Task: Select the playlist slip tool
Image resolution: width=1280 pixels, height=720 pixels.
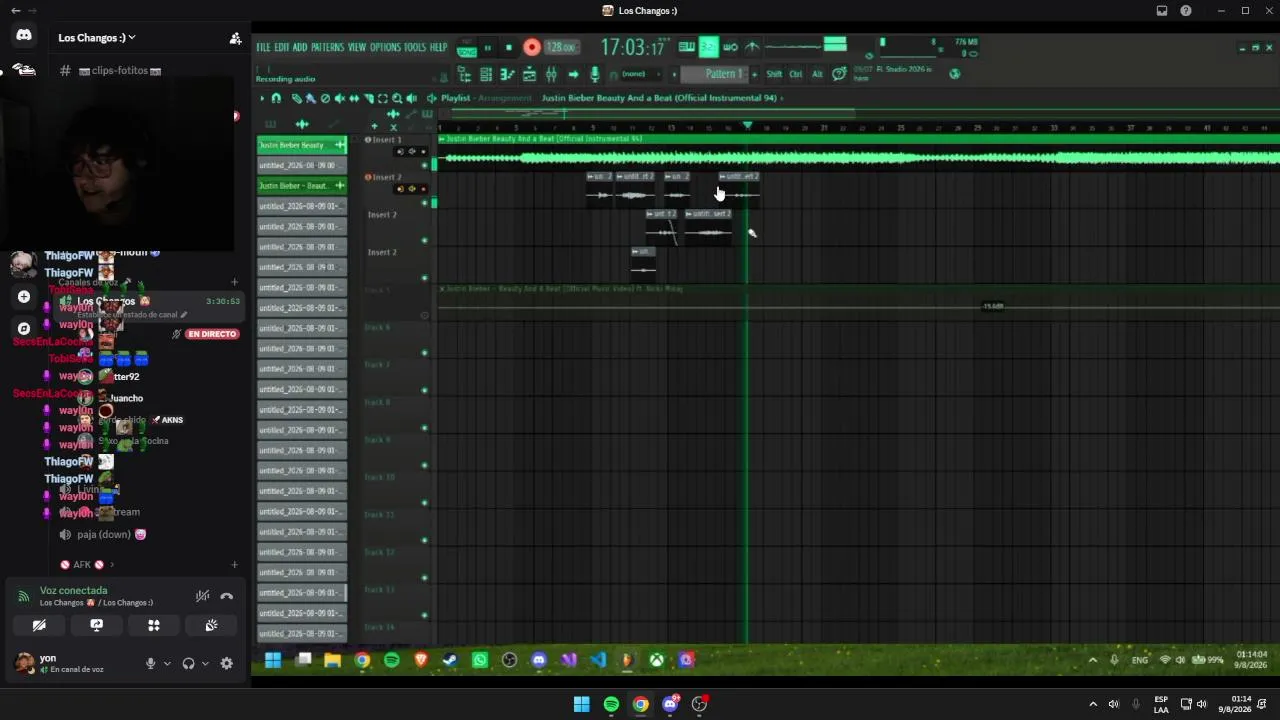Action: click(x=354, y=98)
